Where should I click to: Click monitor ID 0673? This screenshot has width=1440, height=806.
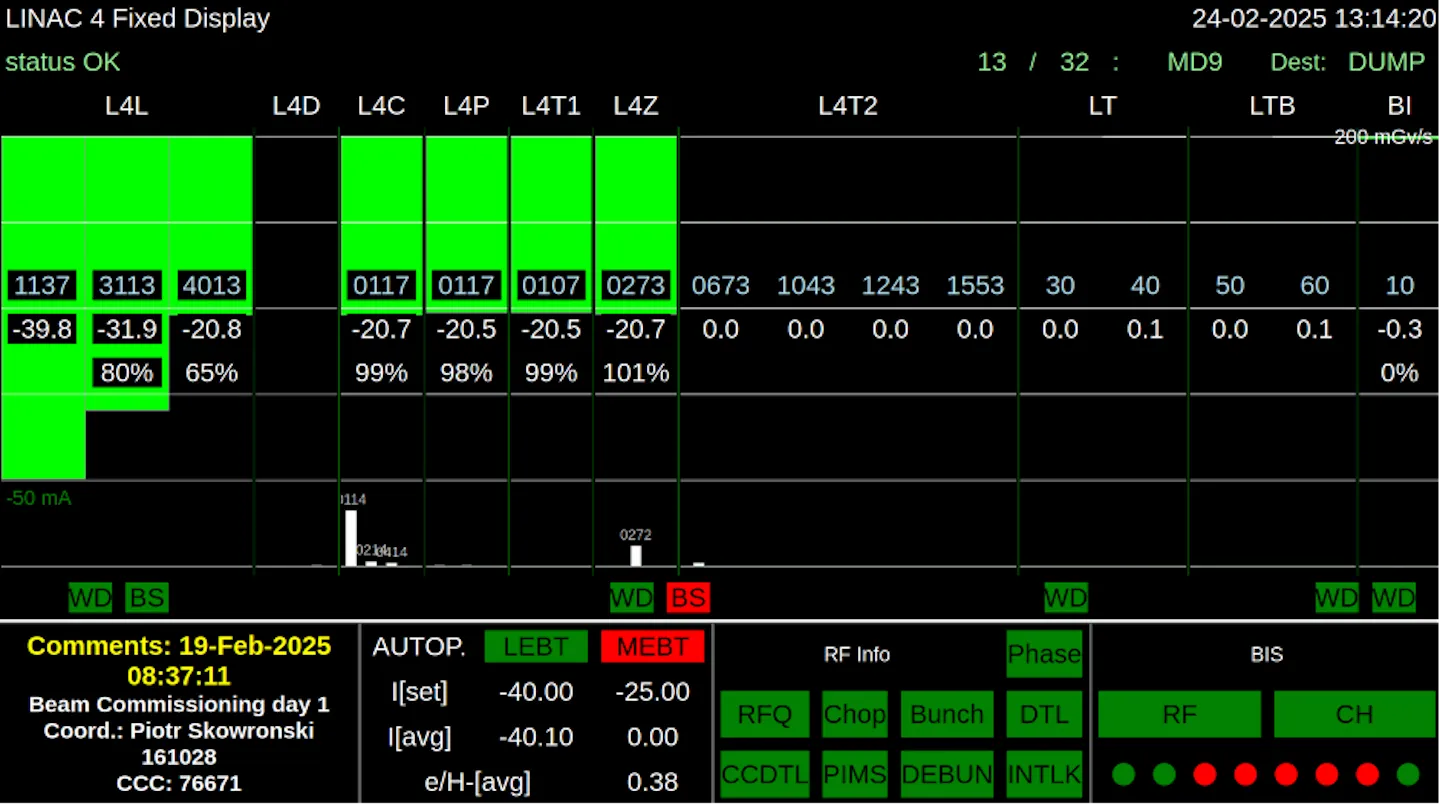pos(721,285)
